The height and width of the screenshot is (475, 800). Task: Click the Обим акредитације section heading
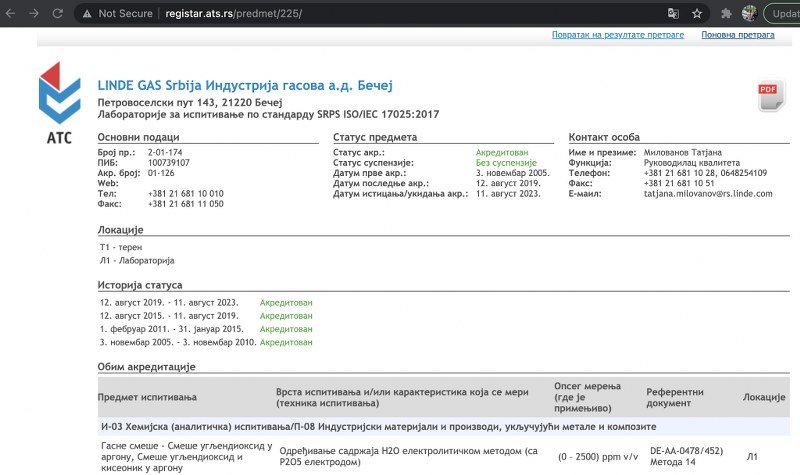146,367
